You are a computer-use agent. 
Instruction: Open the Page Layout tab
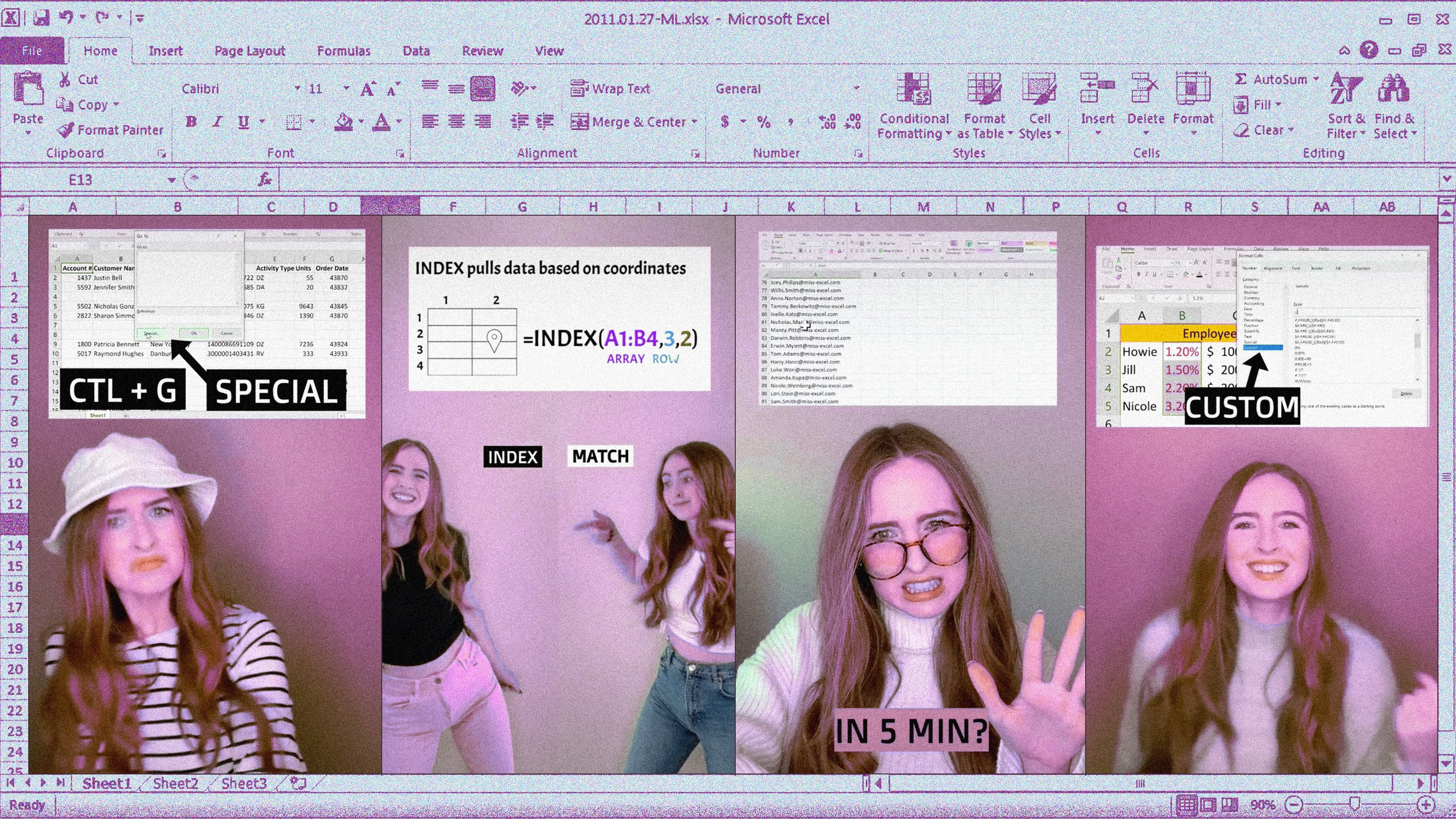(x=250, y=51)
